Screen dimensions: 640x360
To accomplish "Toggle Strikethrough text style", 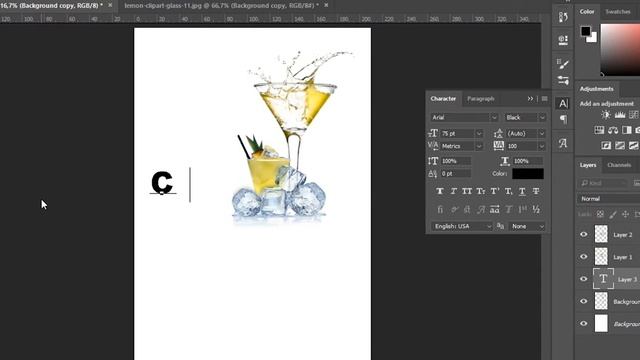I will (536, 191).
